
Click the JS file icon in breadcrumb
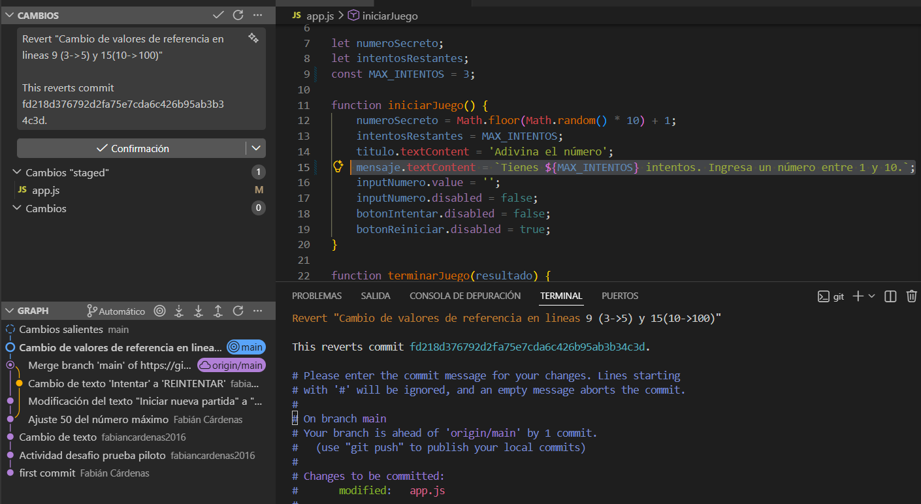297,15
